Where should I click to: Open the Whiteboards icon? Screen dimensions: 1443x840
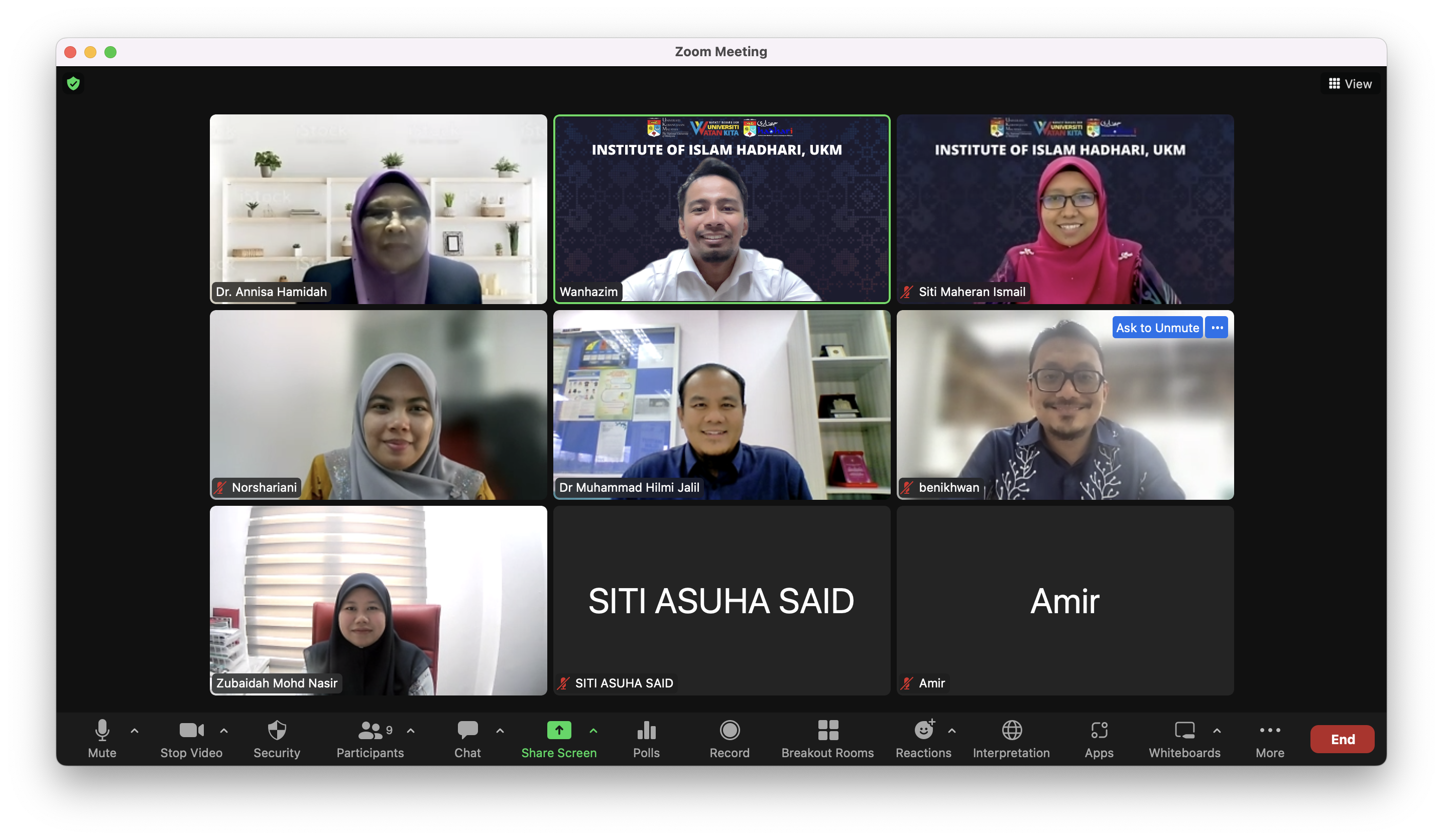tap(1183, 731)
